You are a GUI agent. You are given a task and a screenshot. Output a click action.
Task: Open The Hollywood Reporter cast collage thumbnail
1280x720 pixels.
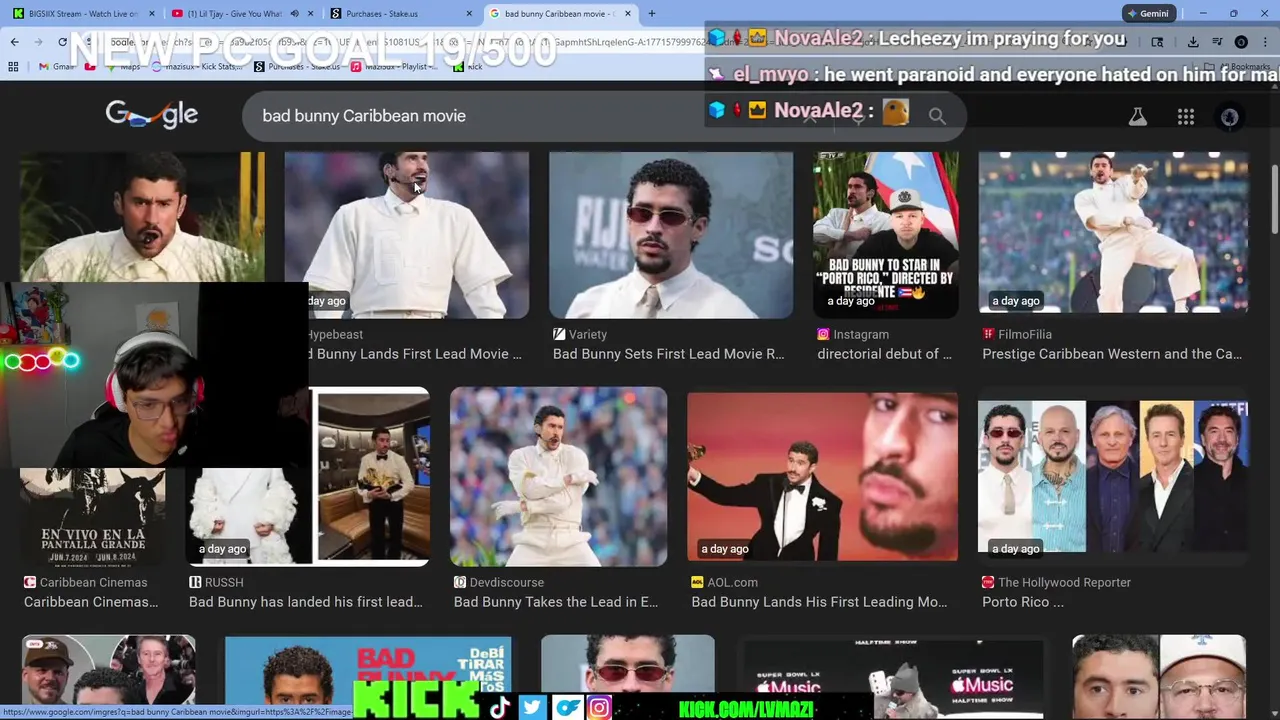coord(1113,476)
